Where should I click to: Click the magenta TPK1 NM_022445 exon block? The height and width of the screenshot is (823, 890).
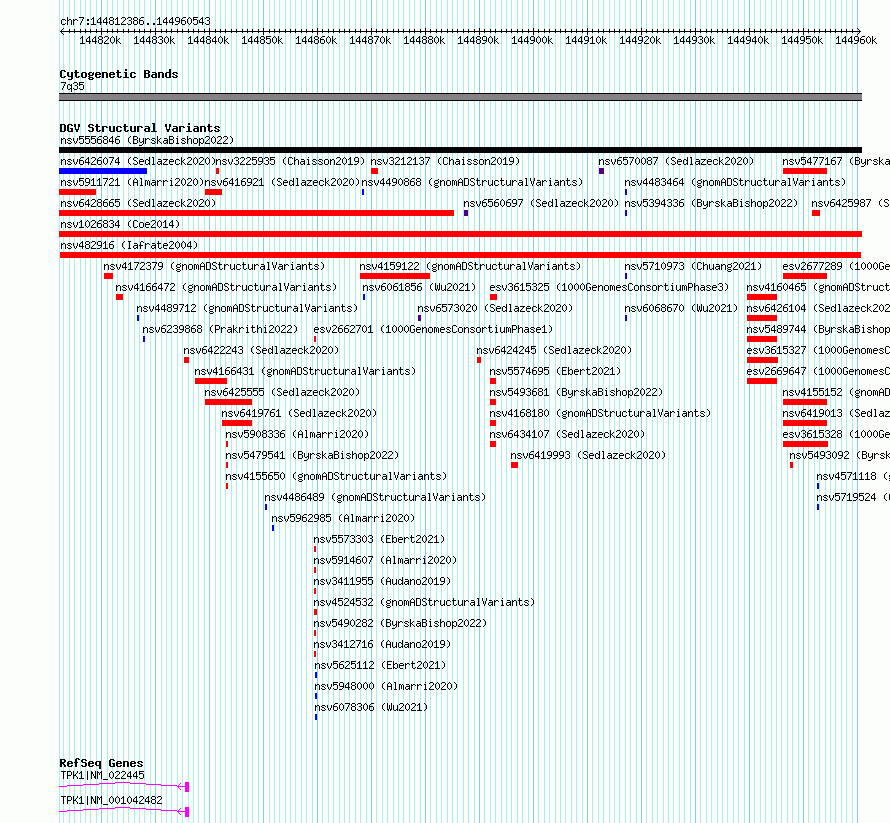click(187, 787)
